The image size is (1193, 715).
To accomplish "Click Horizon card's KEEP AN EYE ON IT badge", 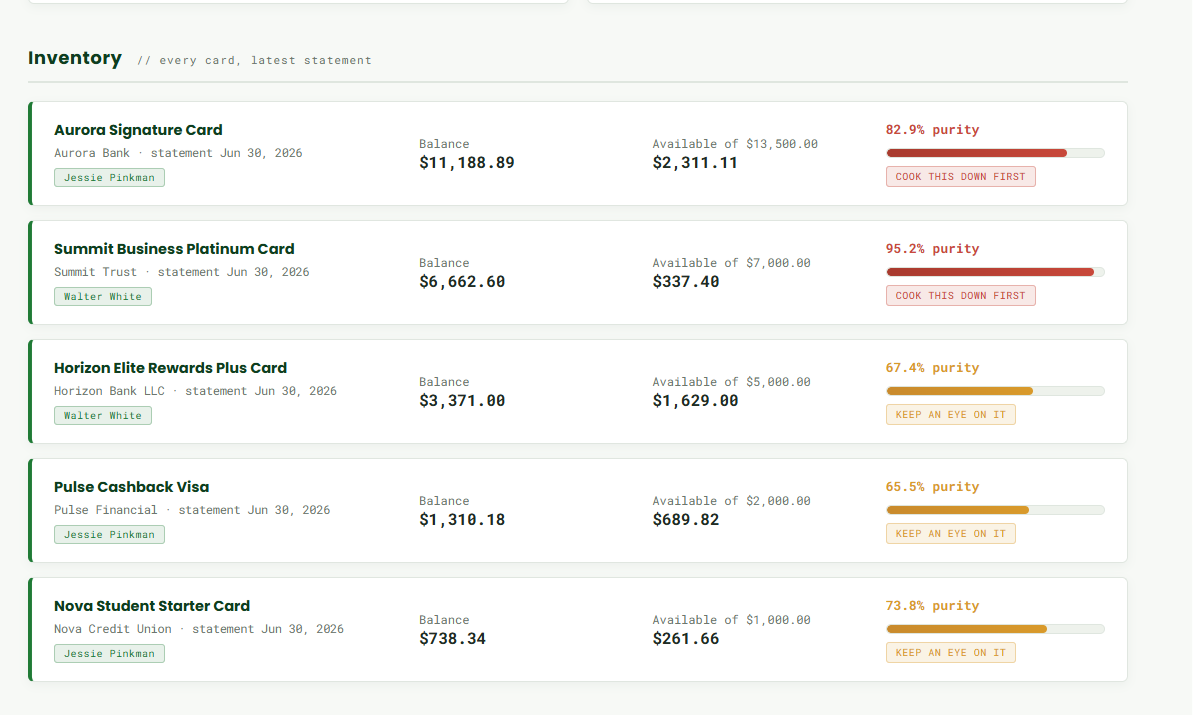I will click(x=950, y=415).
